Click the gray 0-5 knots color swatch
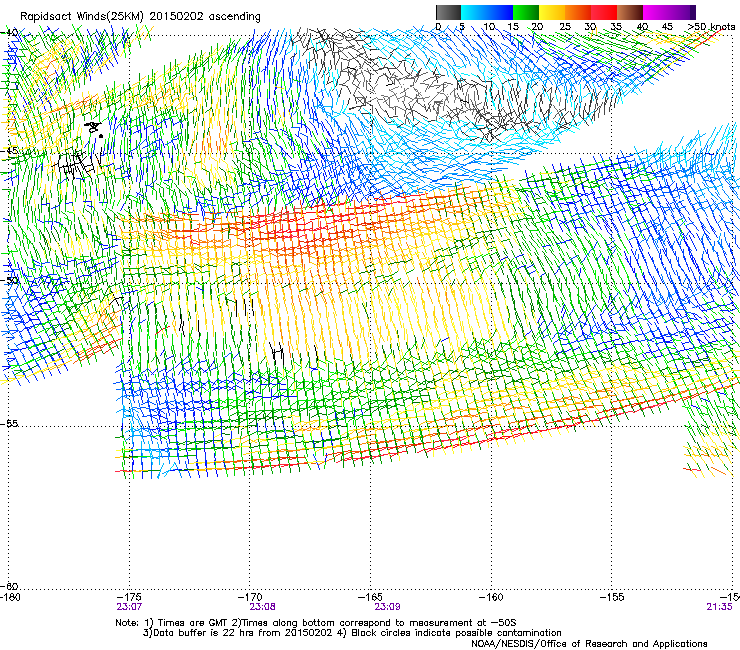740x650 pixels. [448, 12]
